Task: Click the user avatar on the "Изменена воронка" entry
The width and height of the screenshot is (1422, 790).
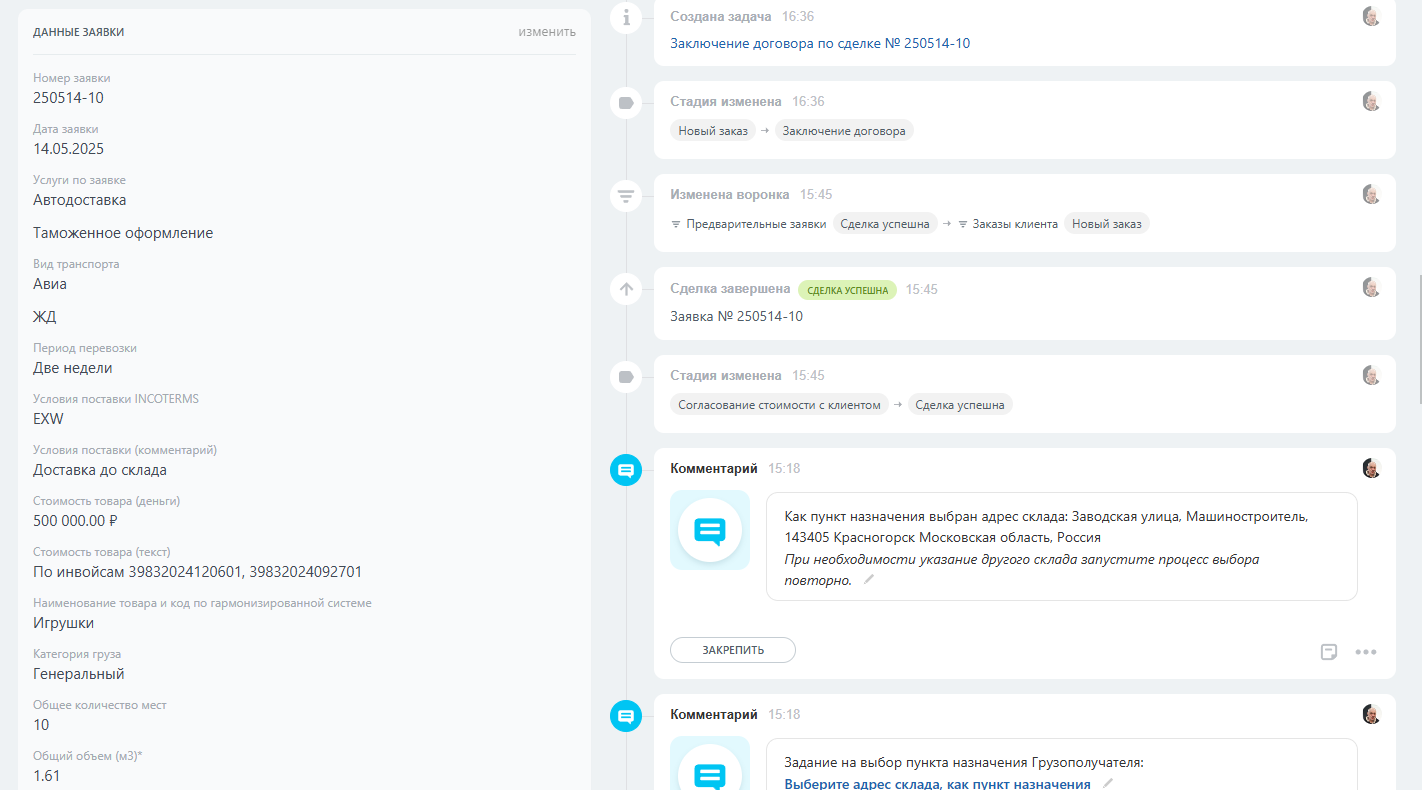Action: 1371,194
